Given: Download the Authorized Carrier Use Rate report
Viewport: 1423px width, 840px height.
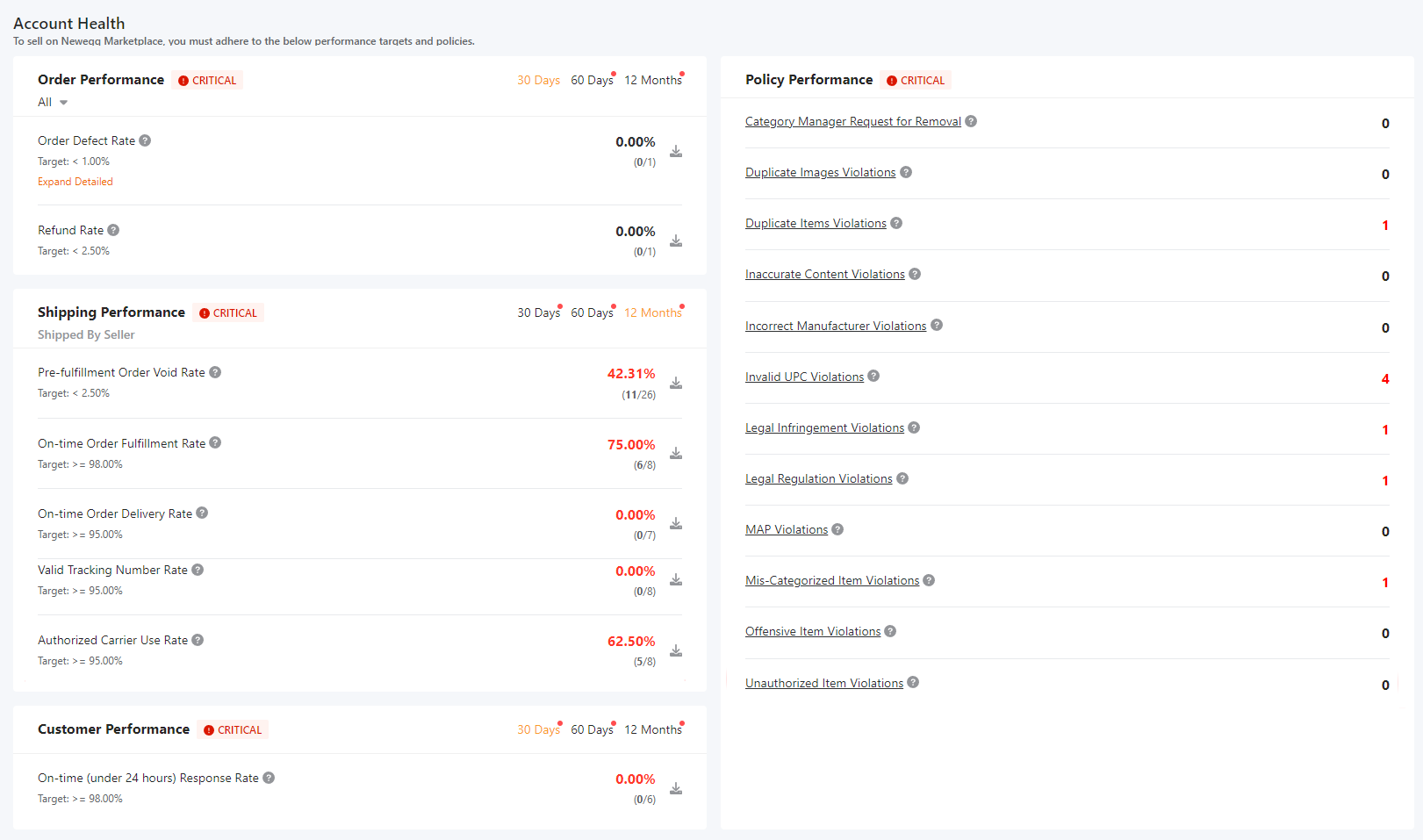Looking at the screenshot, I should 676,650.
